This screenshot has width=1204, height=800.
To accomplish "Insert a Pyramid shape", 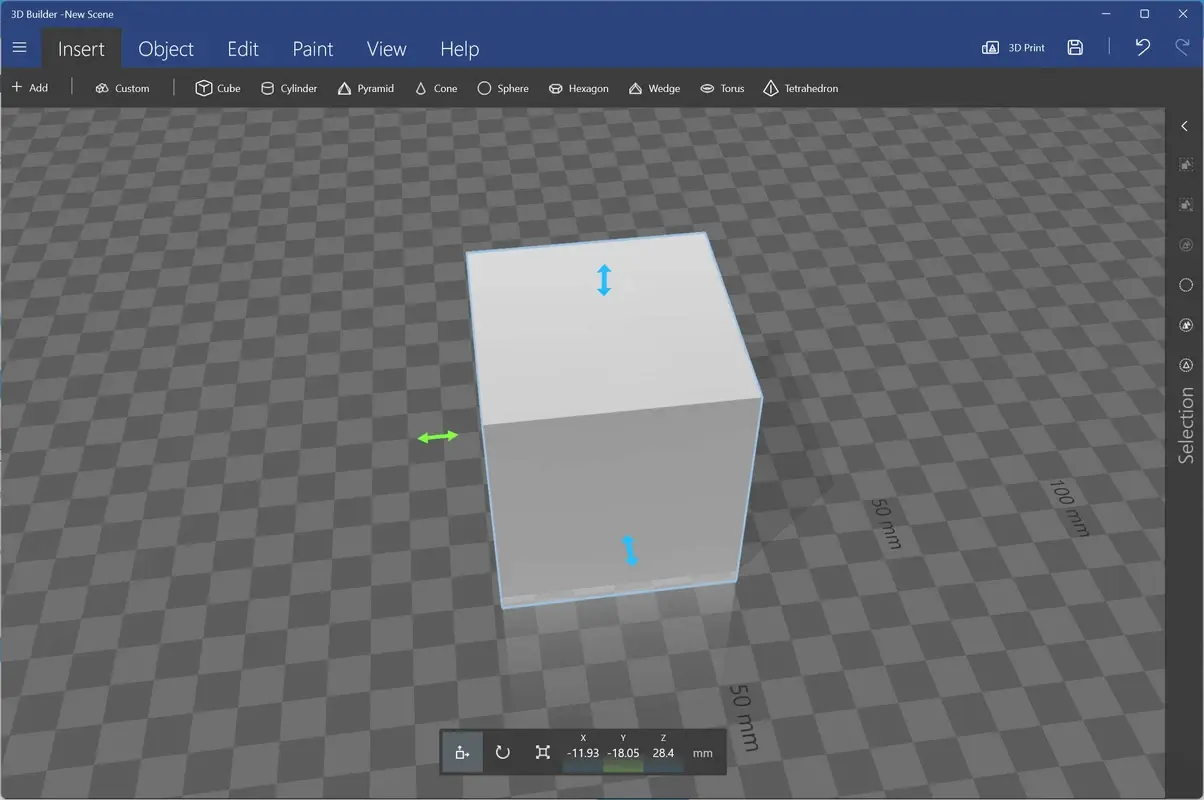I will pyautogui.click(x=365, y=88).
